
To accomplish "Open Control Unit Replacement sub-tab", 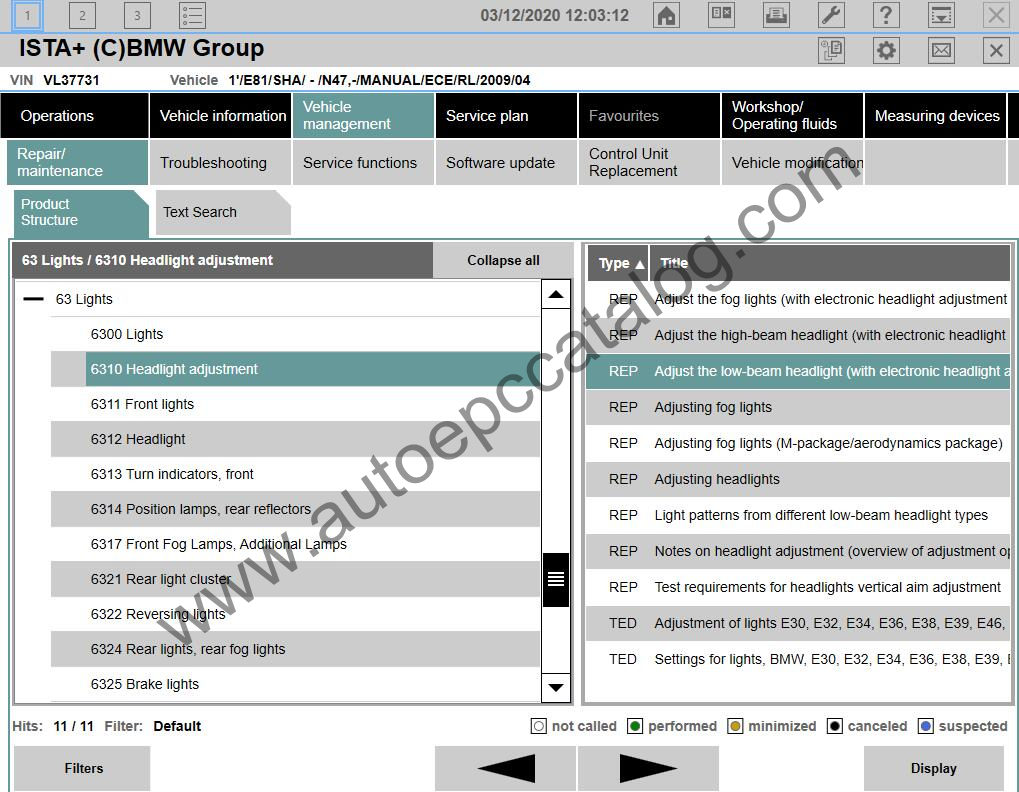I will tap(649, 162).
